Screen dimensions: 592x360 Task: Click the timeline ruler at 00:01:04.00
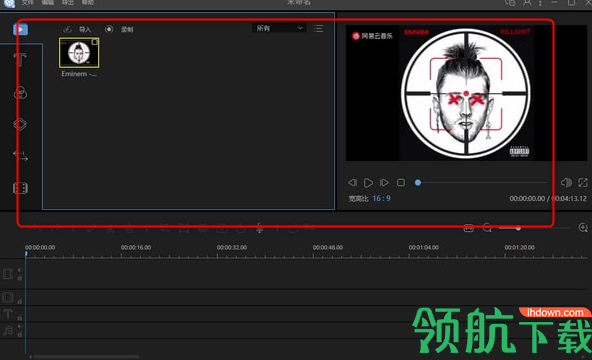point(424,248)
